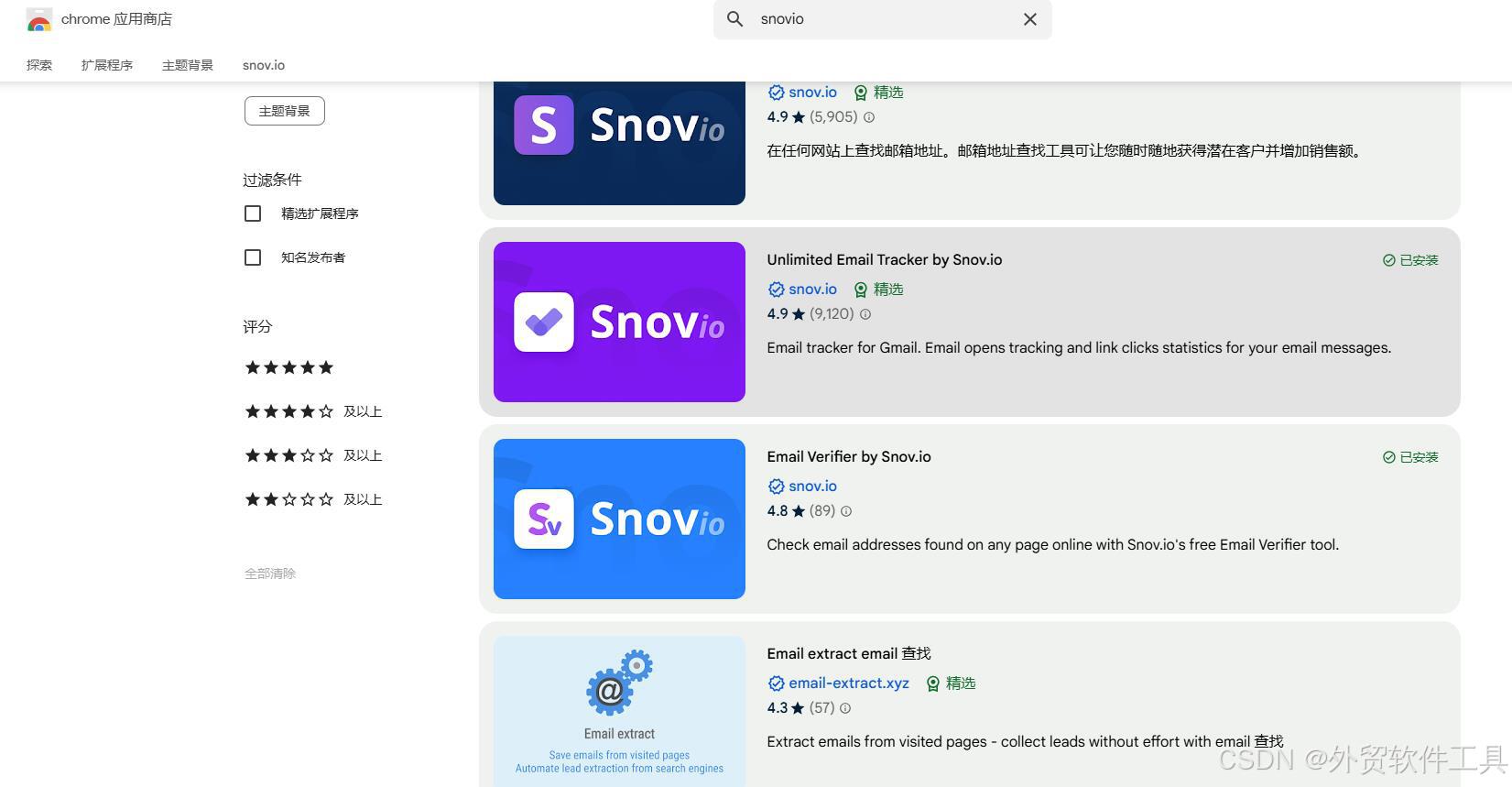Screen dimensions: 1512x787
Task: Click 已安装 status on Email Verifier card
Action: tap(1410, 457)
